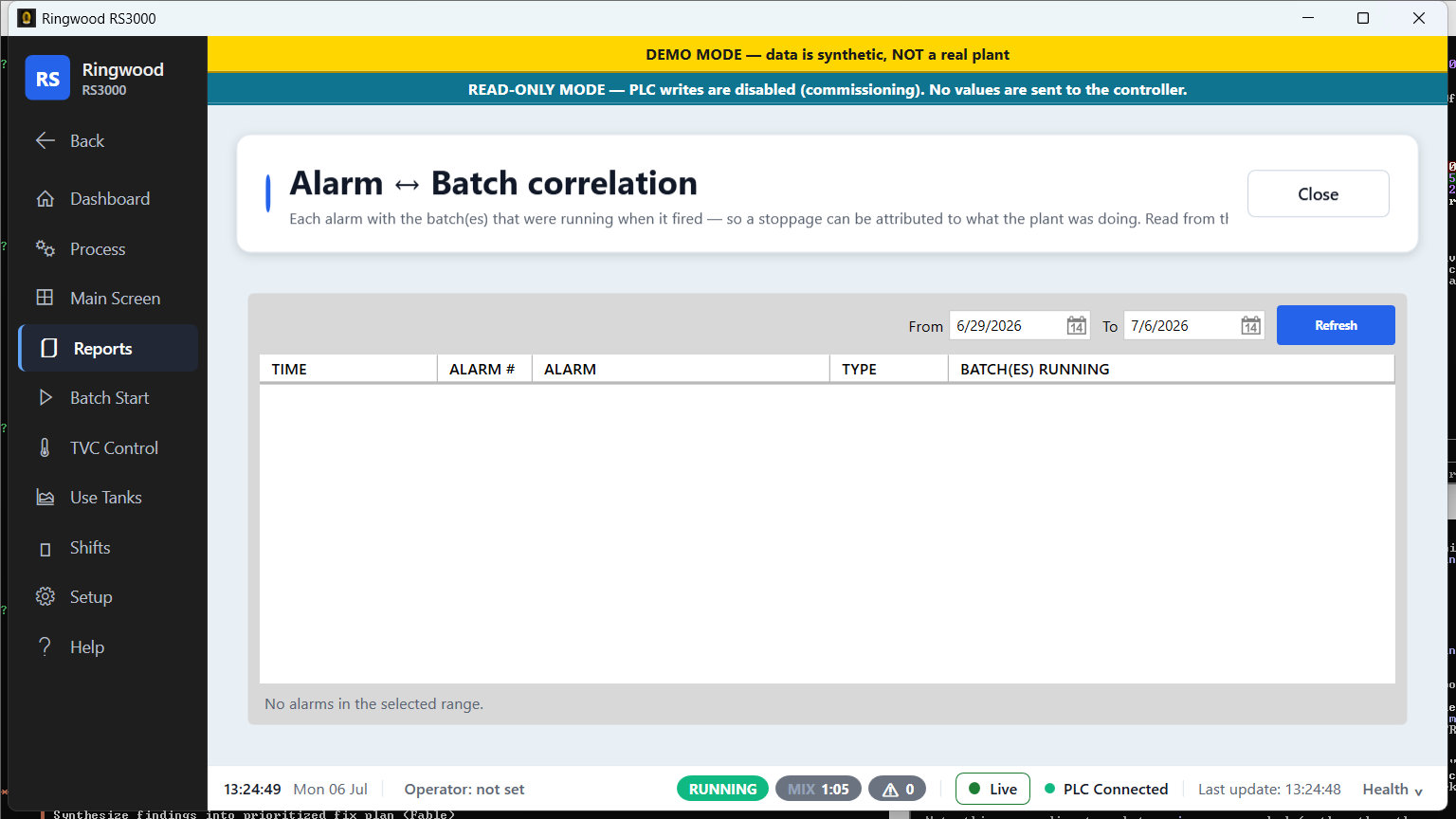This screenshot has width=1456, height=819.
Task: Close the Alarm Batch correlation report
Action: pos(1318,193)
